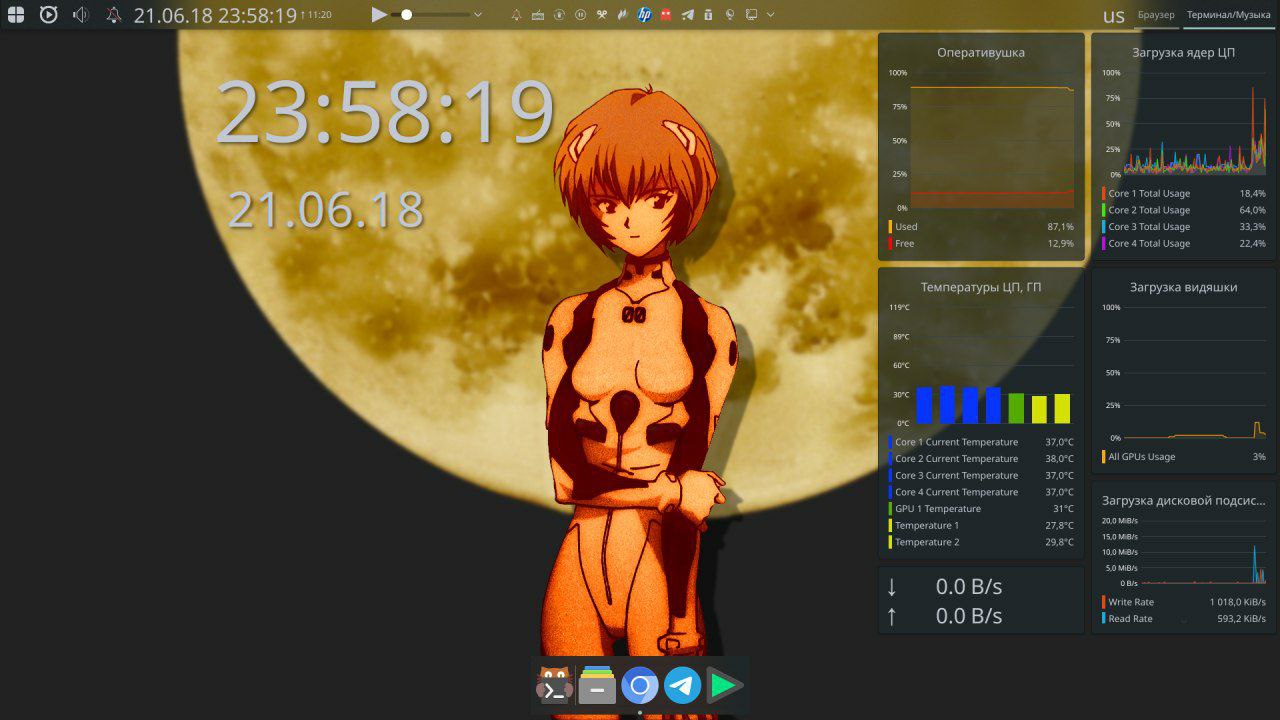Click the Загрузка ядер ЦП widget title

[x=1184, y=52]
